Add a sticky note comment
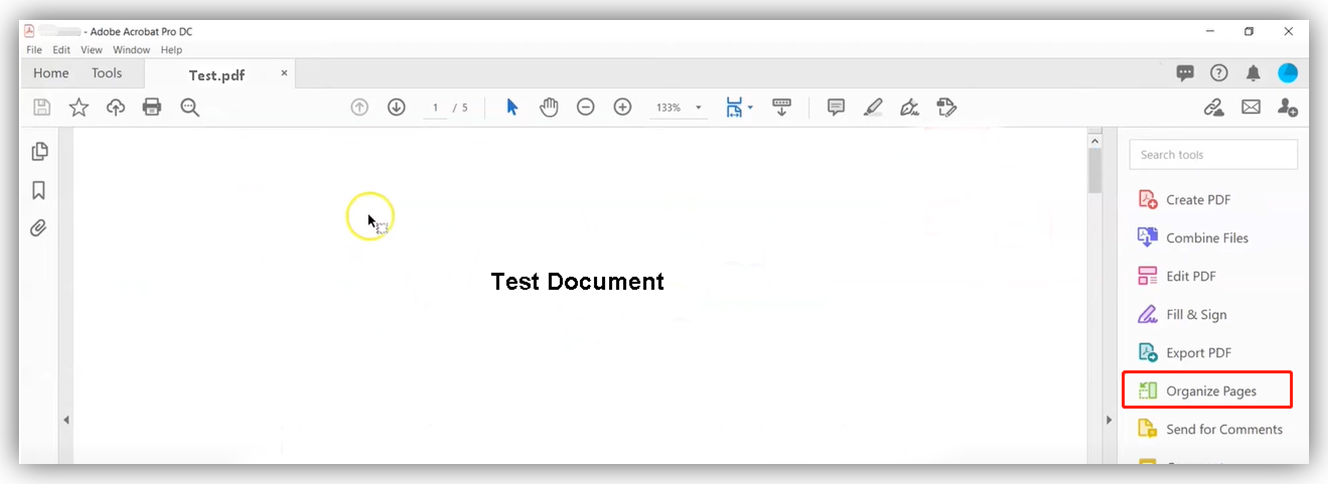The image size is (1328, 484). pyautogui.click(x=836, y=107)
